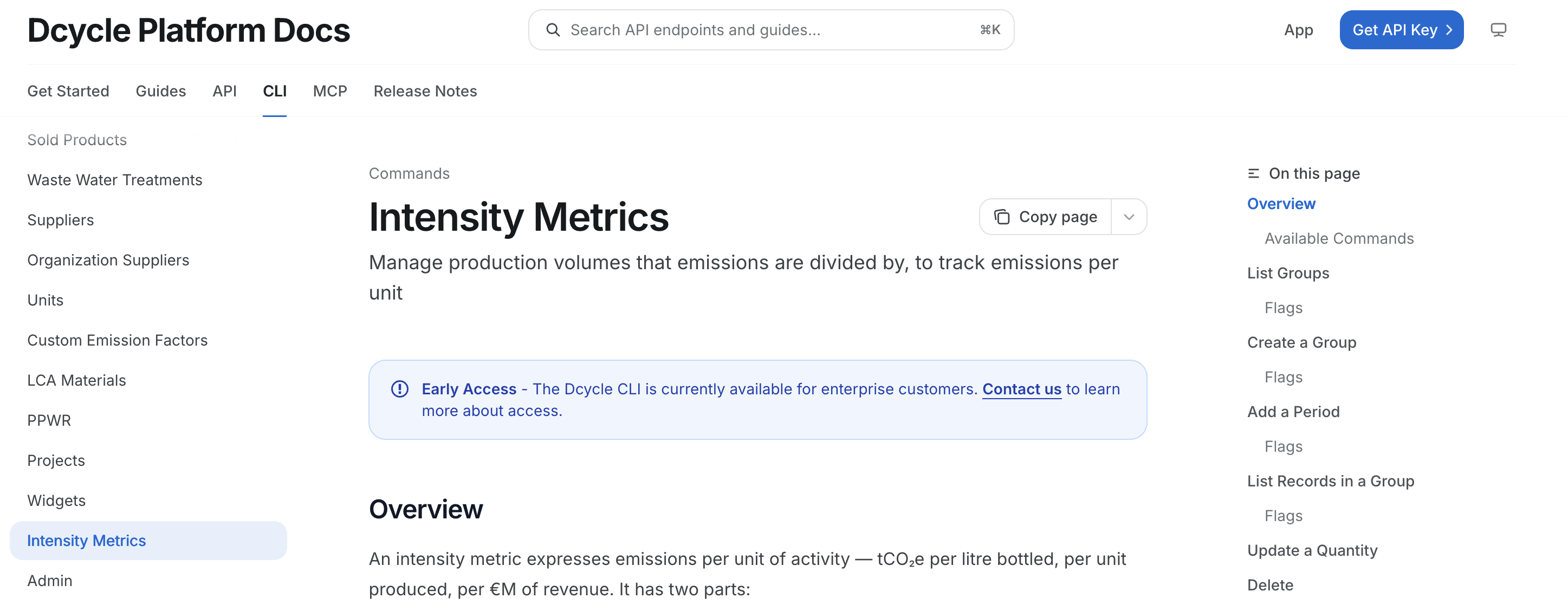Viewport: 1568px width, 611px height.
Task: Open the Guides tab
Action: (161, 90)
